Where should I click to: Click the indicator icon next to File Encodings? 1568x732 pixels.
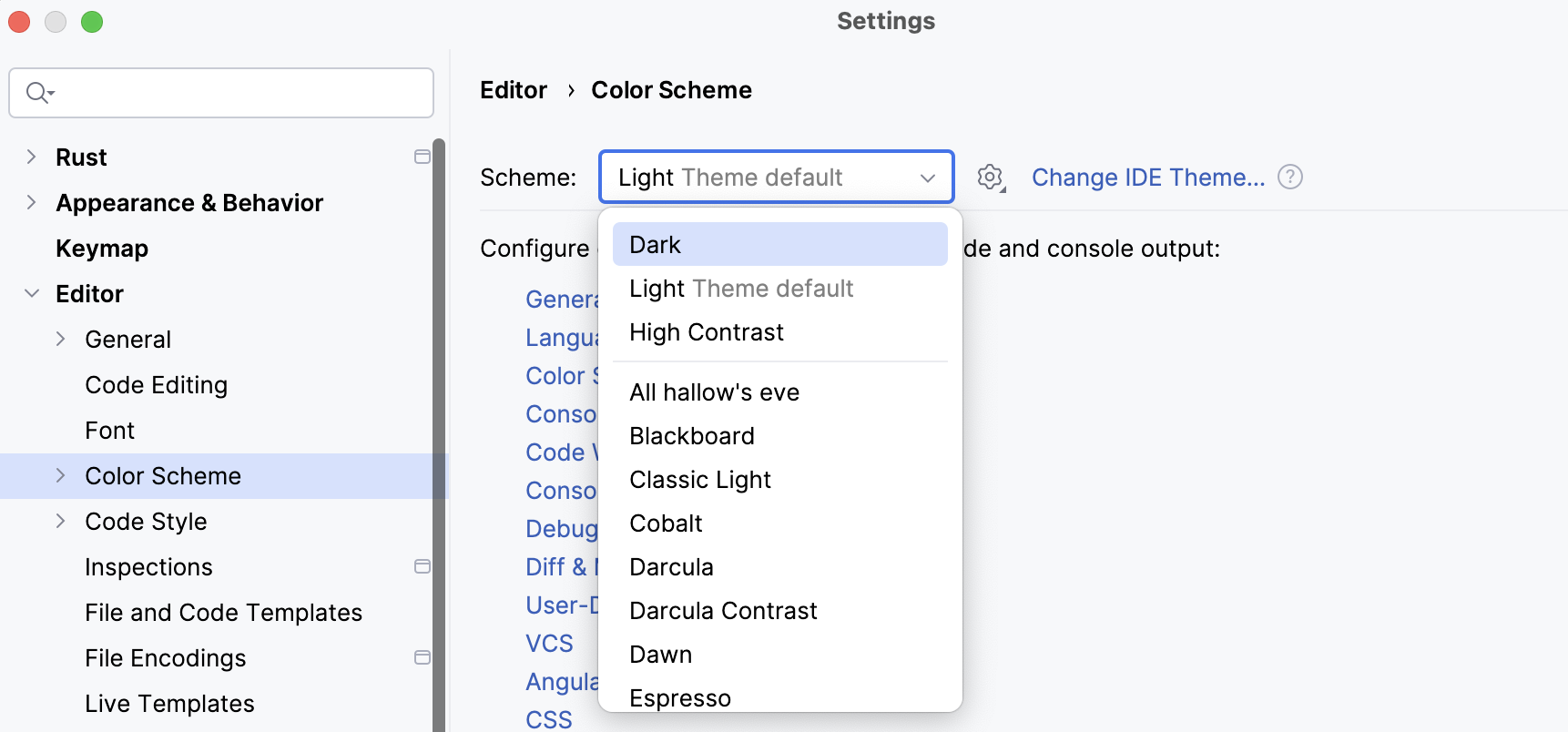click(x=423, y=657)
